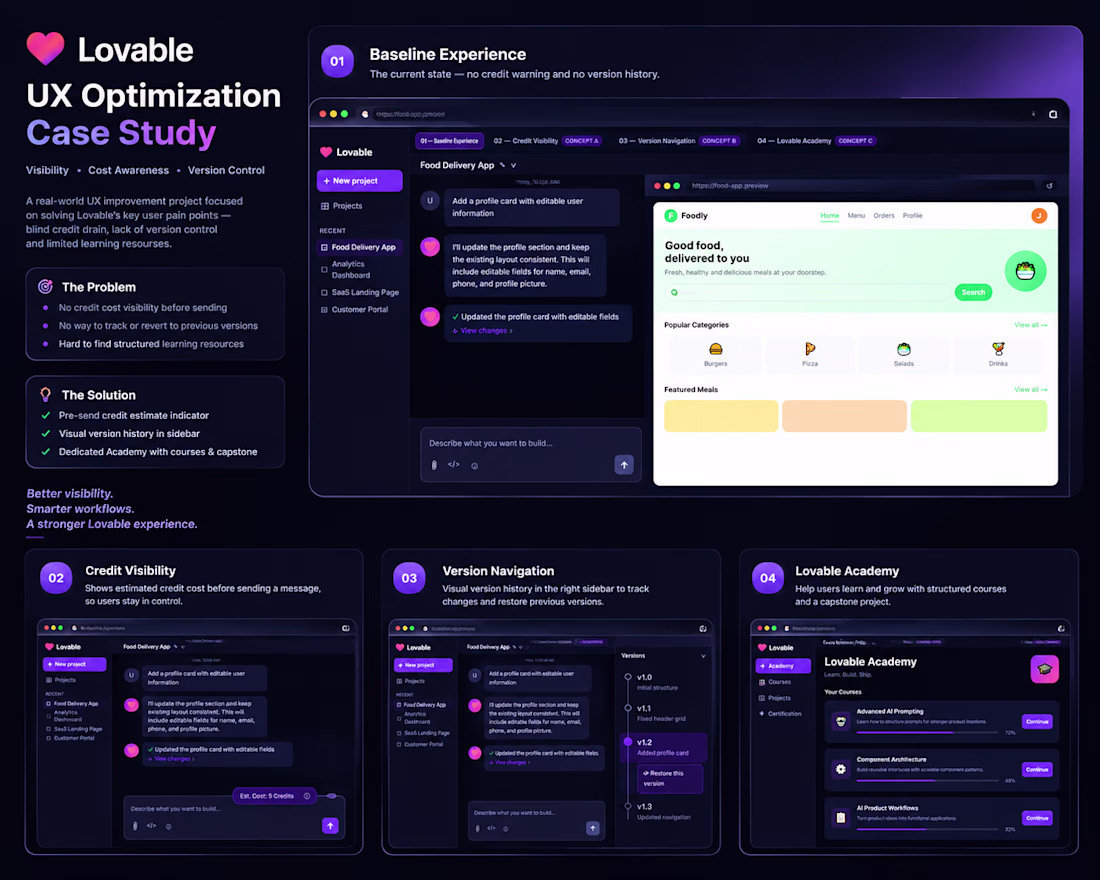Click the orange J avatar in Foodly preview
The image size is (1100, 880).
(x=1039, y=215)
